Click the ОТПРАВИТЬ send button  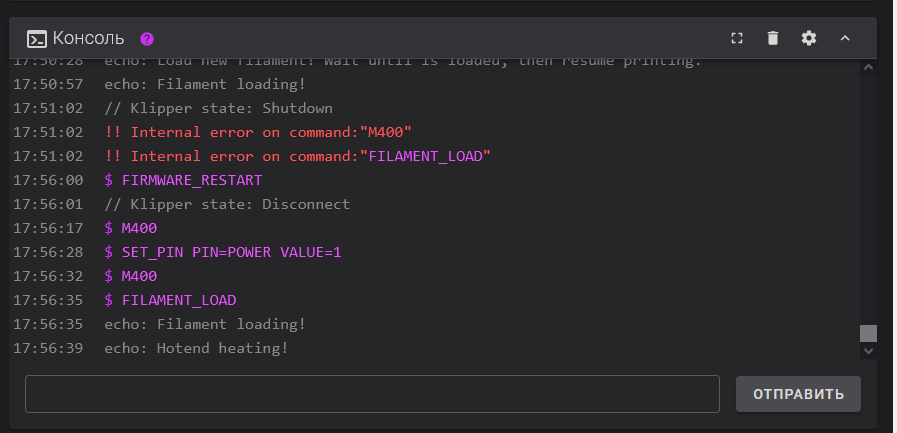pos(798,394)
